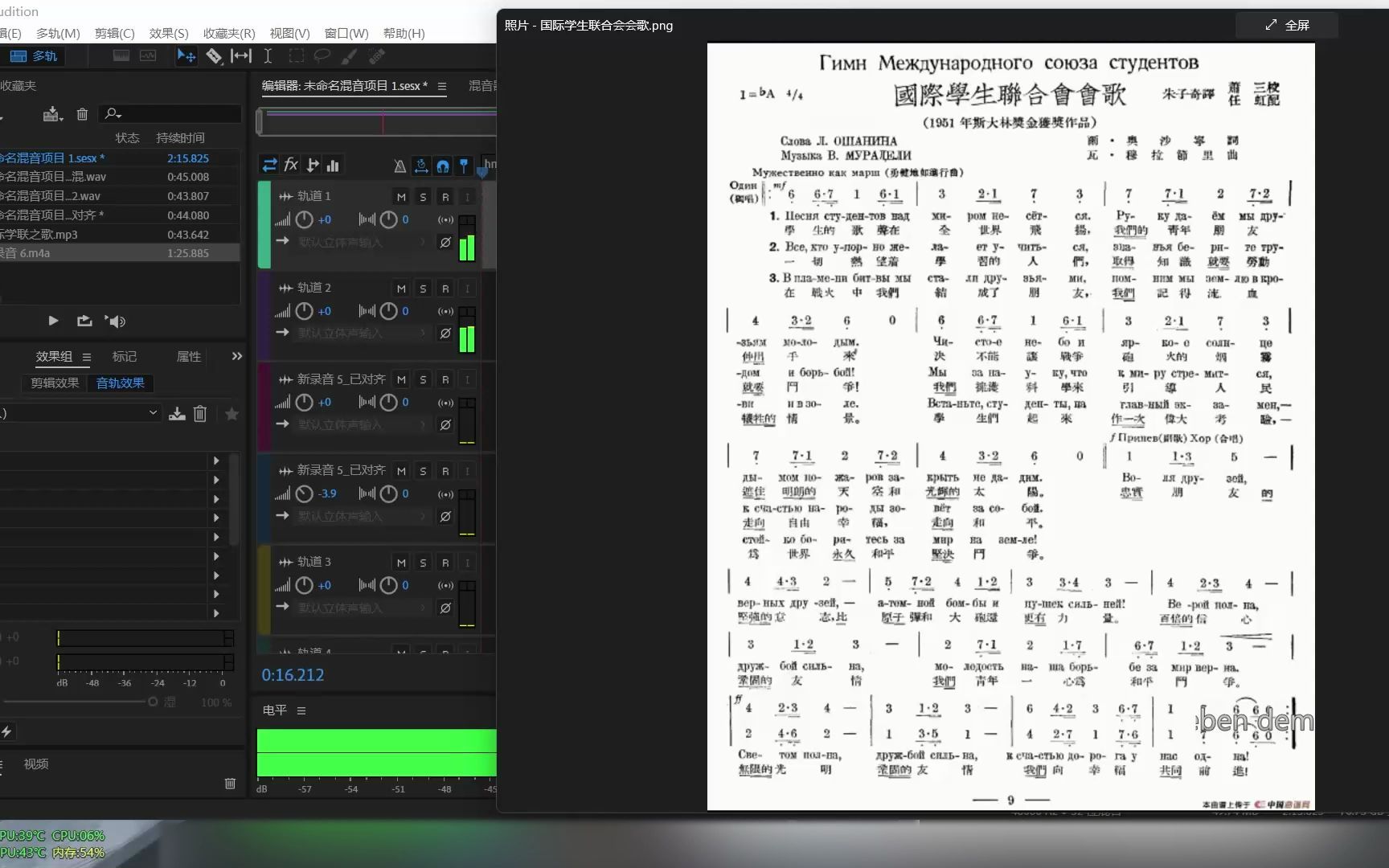Open the 窗口(W) menu
Viewport: 1389px width, 868px height.
coord(346,33)
